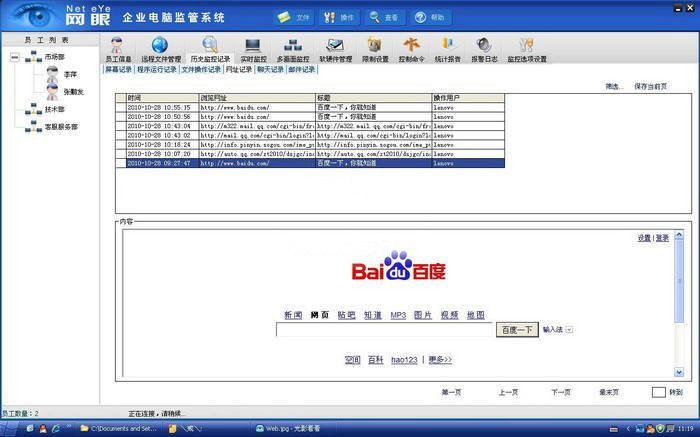Screen dimensions: 700x437
Task: Open the 员工信息 toolbar icon
Action: (118, 49)
